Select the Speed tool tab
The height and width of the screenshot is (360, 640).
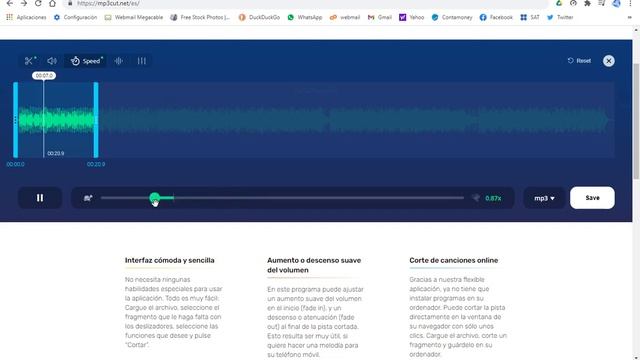87,61
